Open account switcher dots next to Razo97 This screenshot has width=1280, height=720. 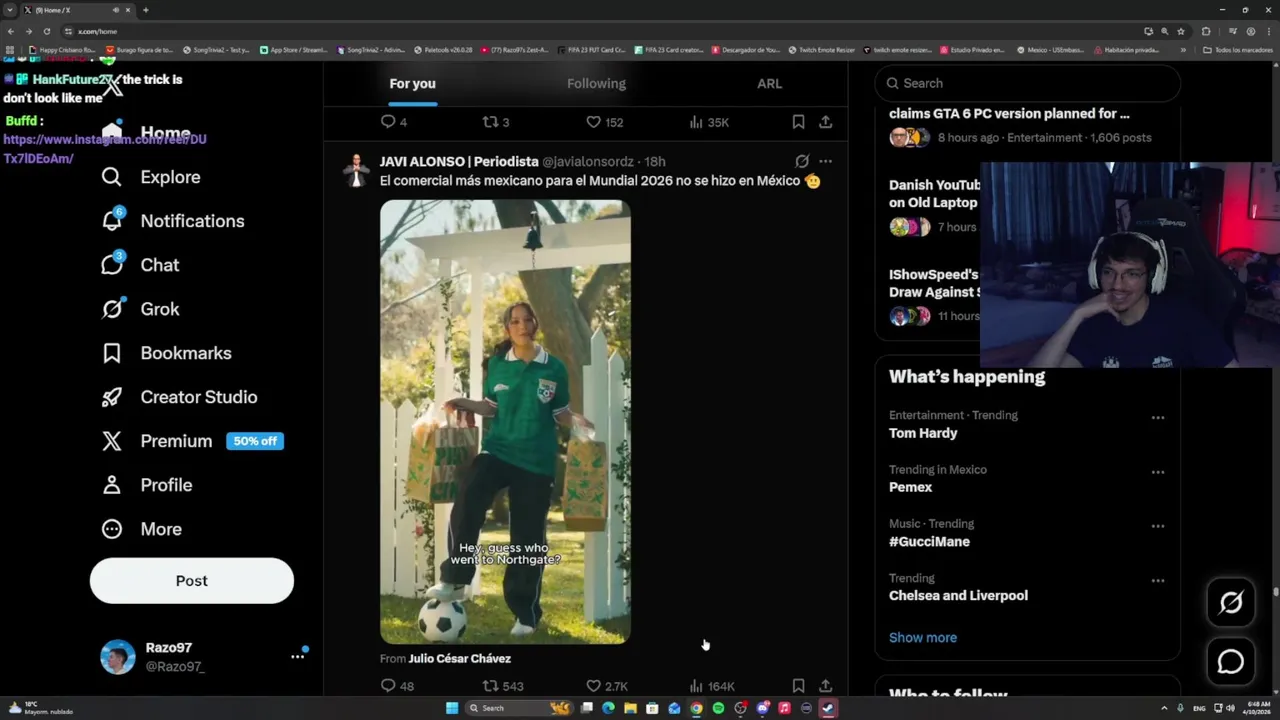297,657
